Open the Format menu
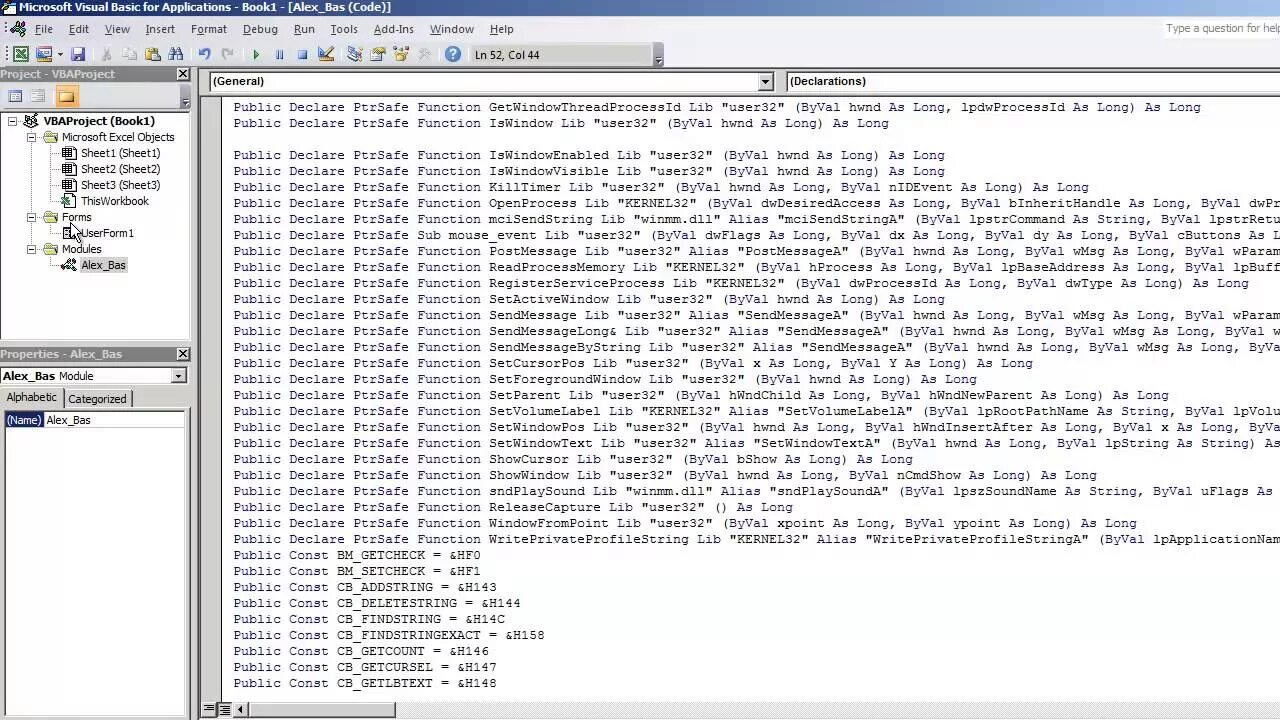 (209, 29)
